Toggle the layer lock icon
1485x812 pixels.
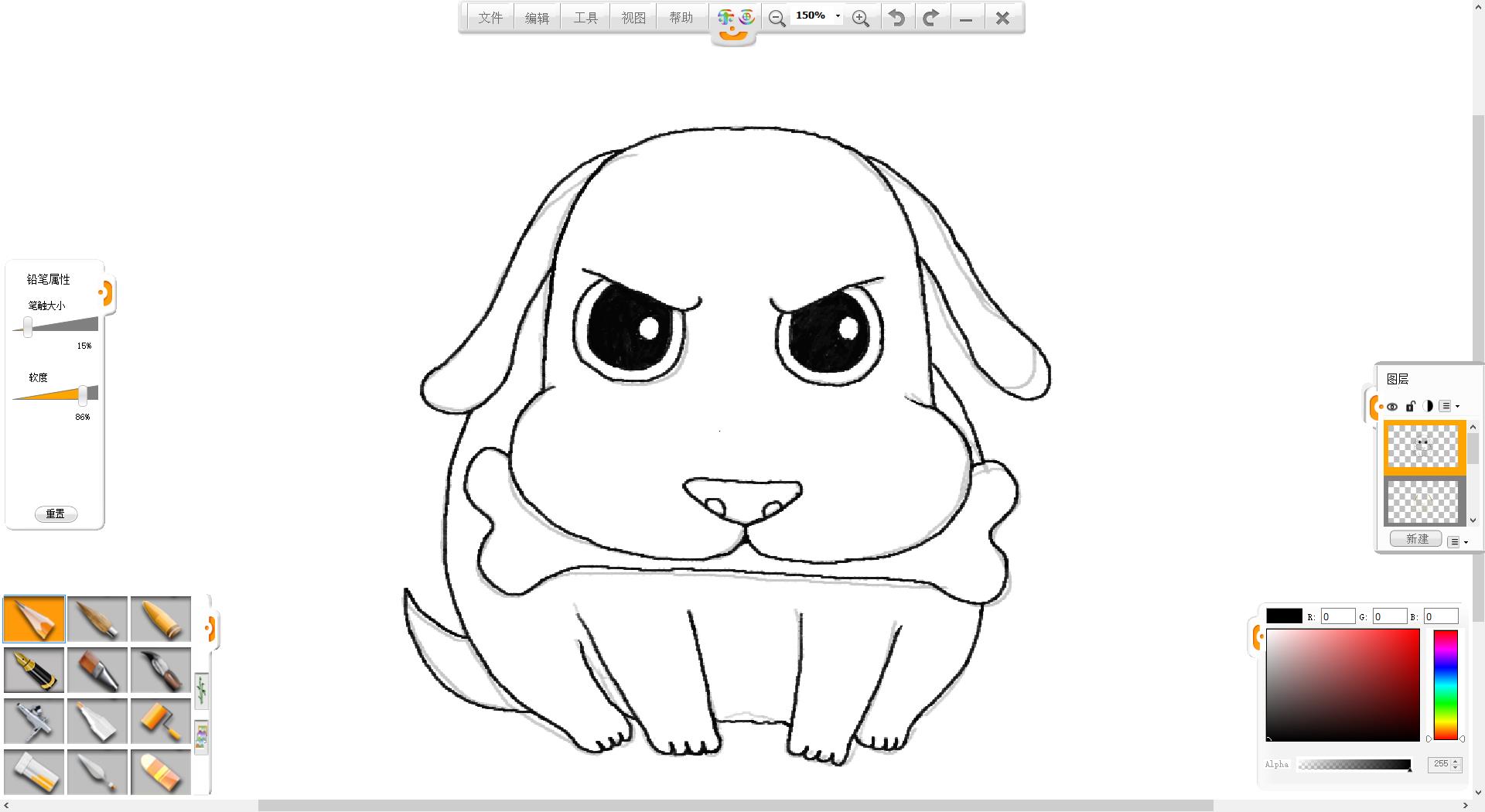coord(1410,406)
